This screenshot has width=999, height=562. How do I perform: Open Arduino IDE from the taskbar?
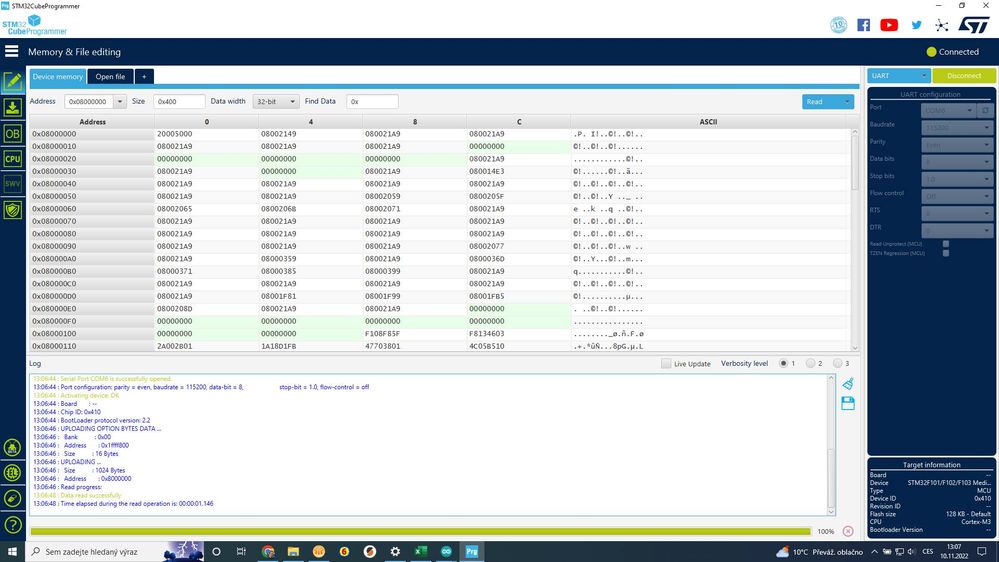[x=446, y=551]
